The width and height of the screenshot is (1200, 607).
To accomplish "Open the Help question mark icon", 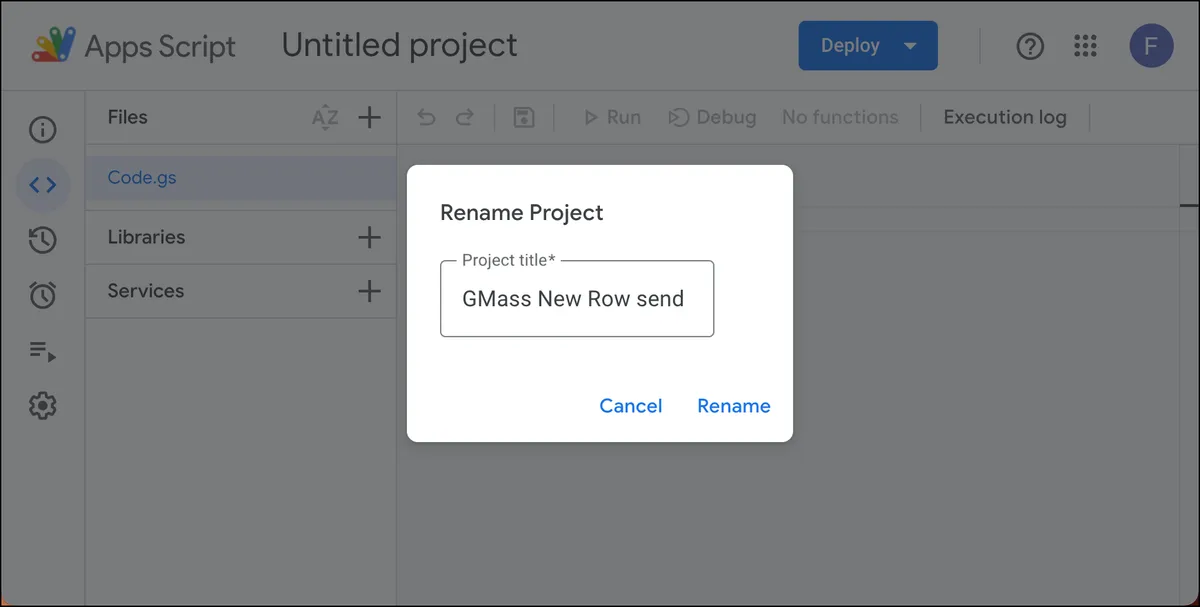I will pos(1030,46).
